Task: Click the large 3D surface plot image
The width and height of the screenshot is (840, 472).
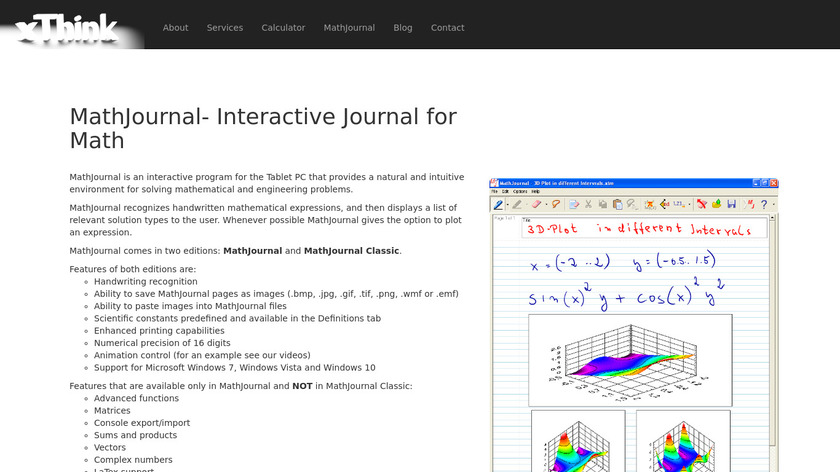Action: 630,360
